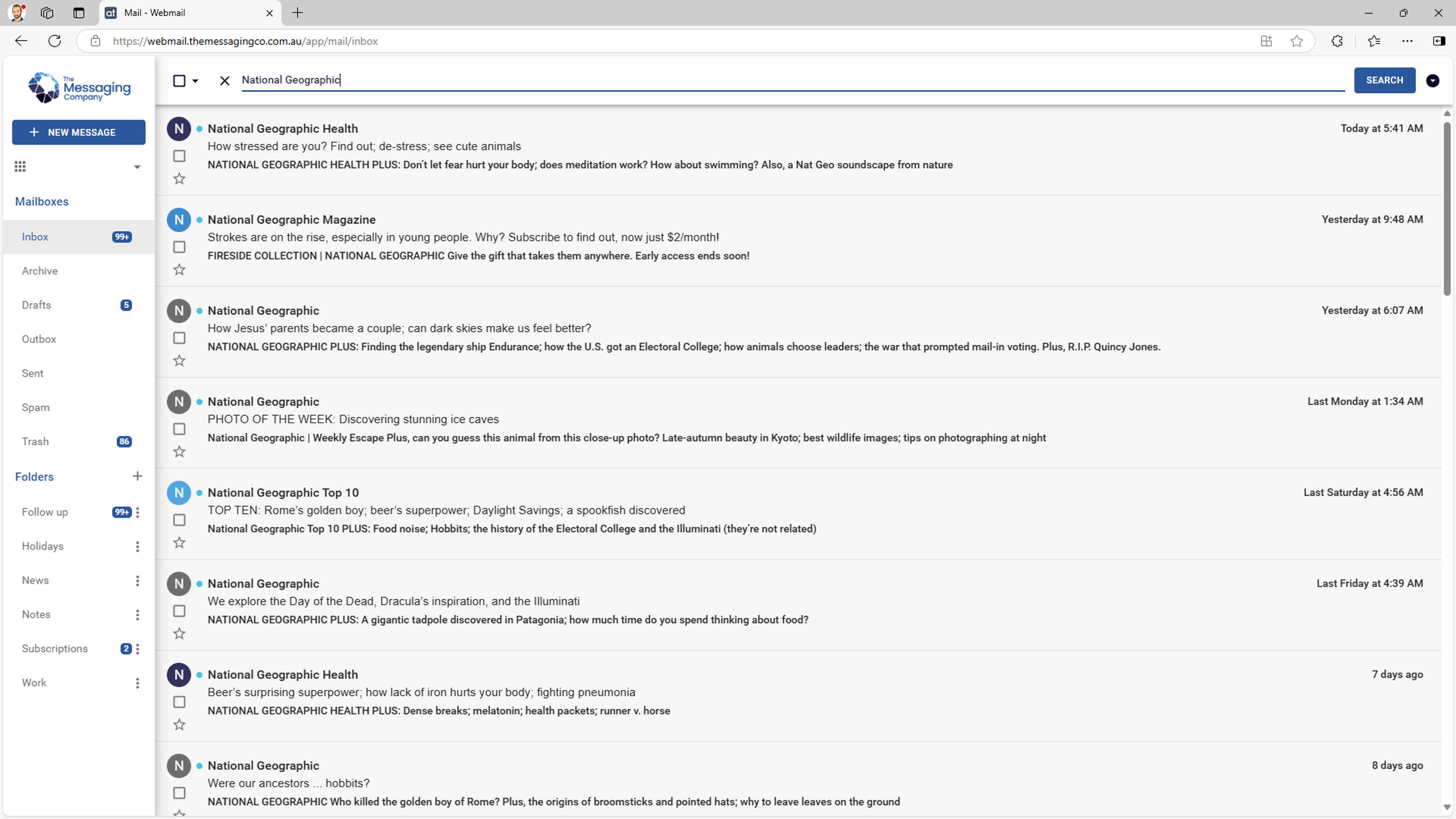
Task: Open News folder three-dot menu
Action: click(x=137, y=580)
